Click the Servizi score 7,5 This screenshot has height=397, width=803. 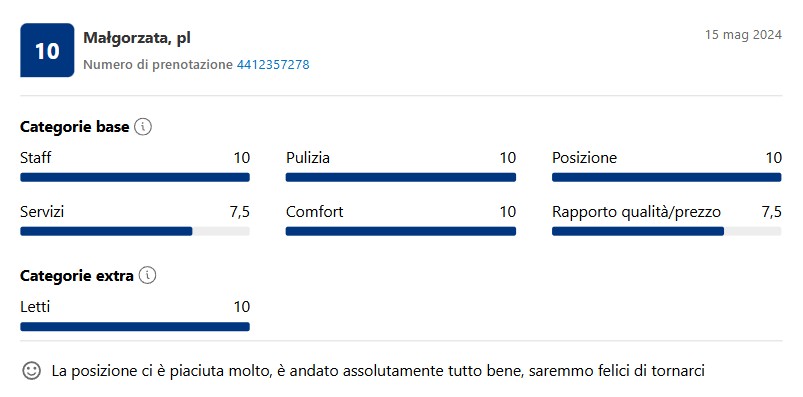point(240,212)
